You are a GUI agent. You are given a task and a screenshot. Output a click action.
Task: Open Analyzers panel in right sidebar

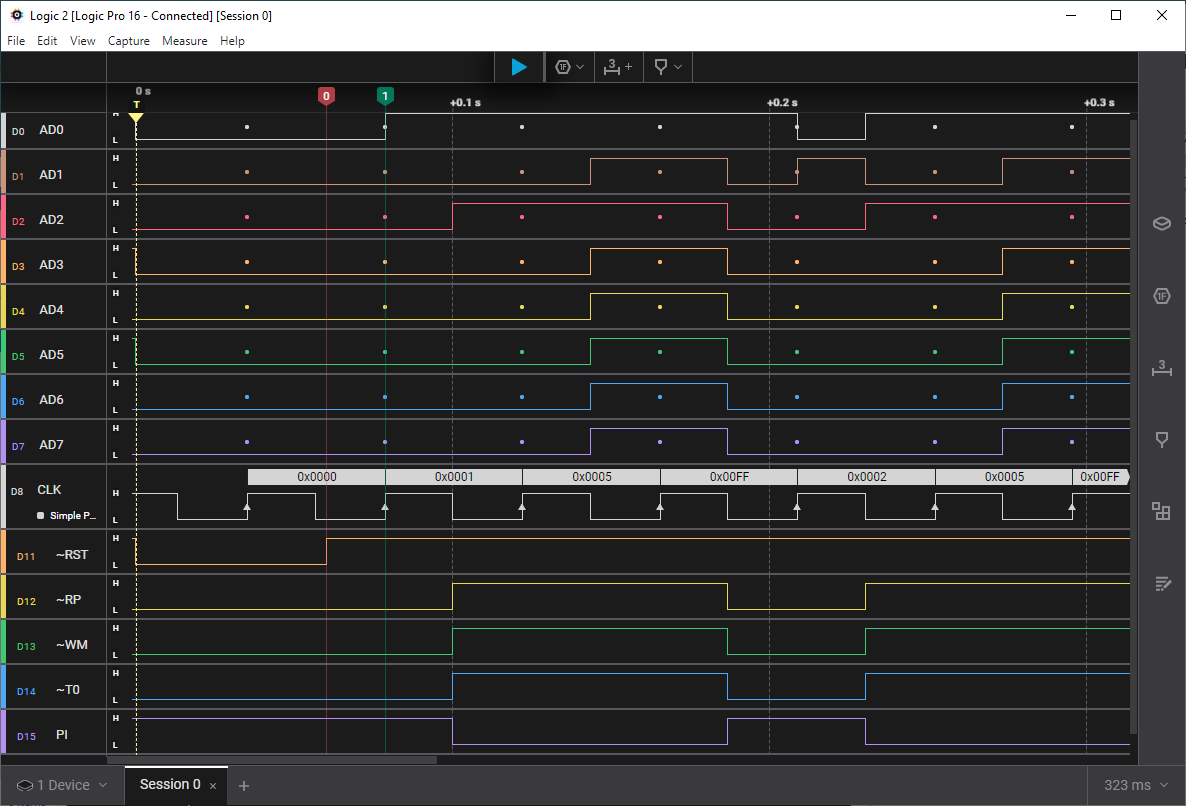tap(1162, 296)
